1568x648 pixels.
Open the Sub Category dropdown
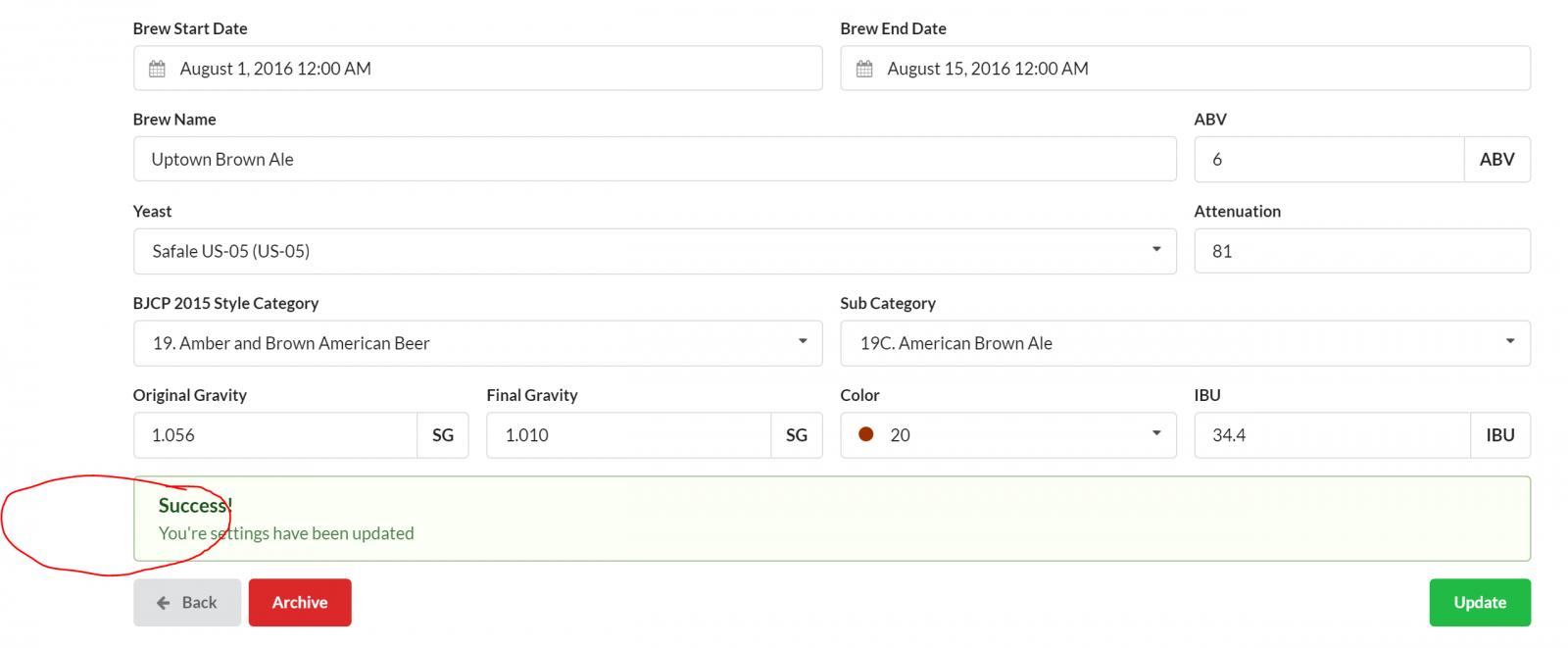tap(1185, 343)
